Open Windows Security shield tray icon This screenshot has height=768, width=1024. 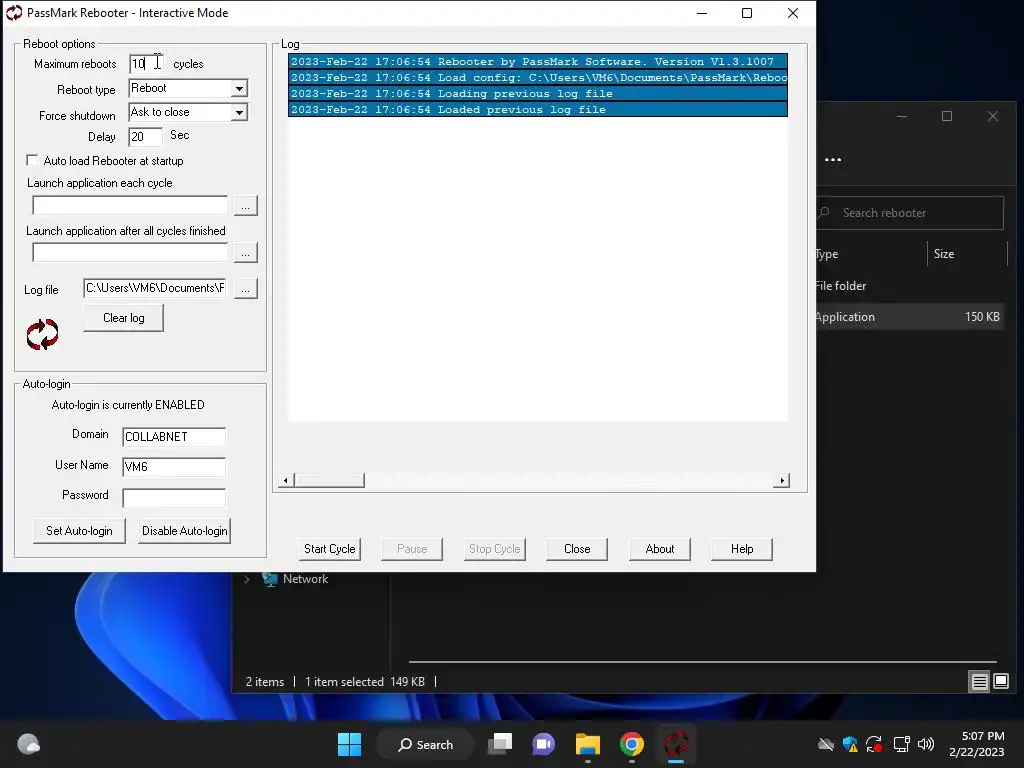coord(850,744)
